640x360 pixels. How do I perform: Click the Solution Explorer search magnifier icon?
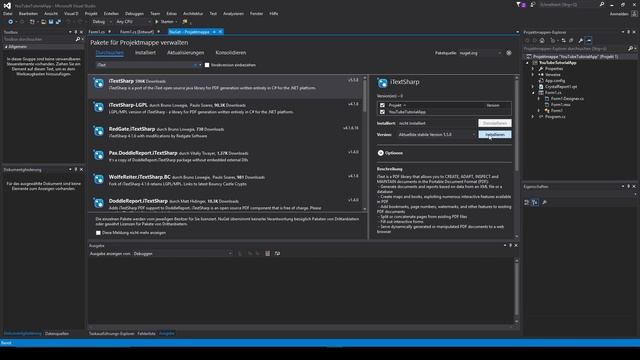(x=630, y=49)
